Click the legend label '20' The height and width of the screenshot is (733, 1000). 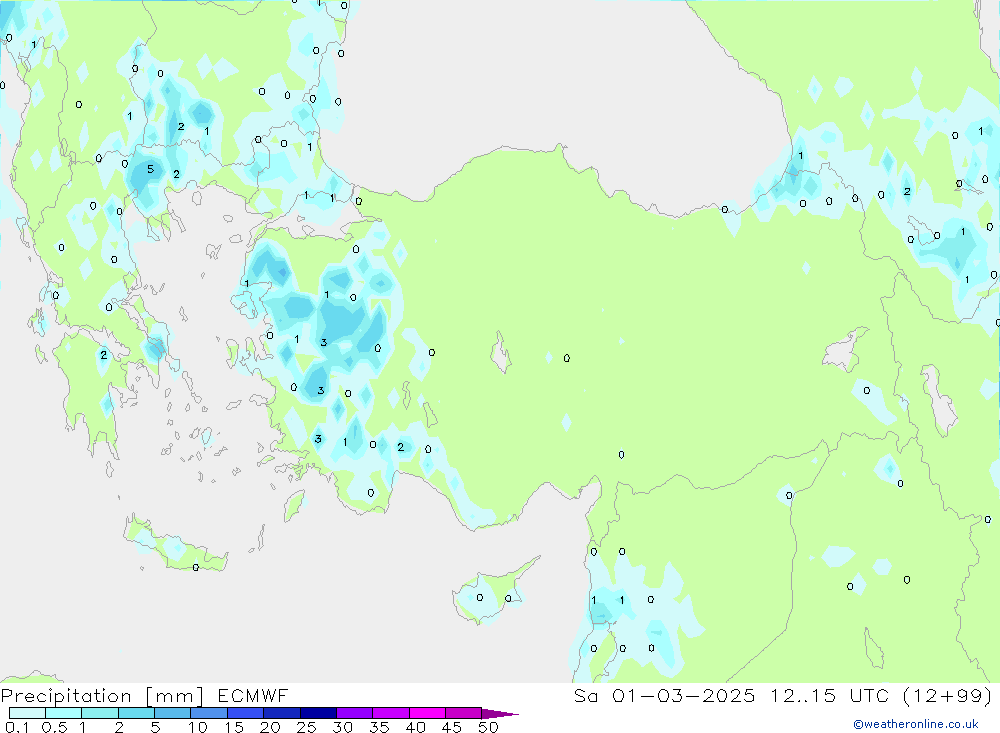[270, 727]
